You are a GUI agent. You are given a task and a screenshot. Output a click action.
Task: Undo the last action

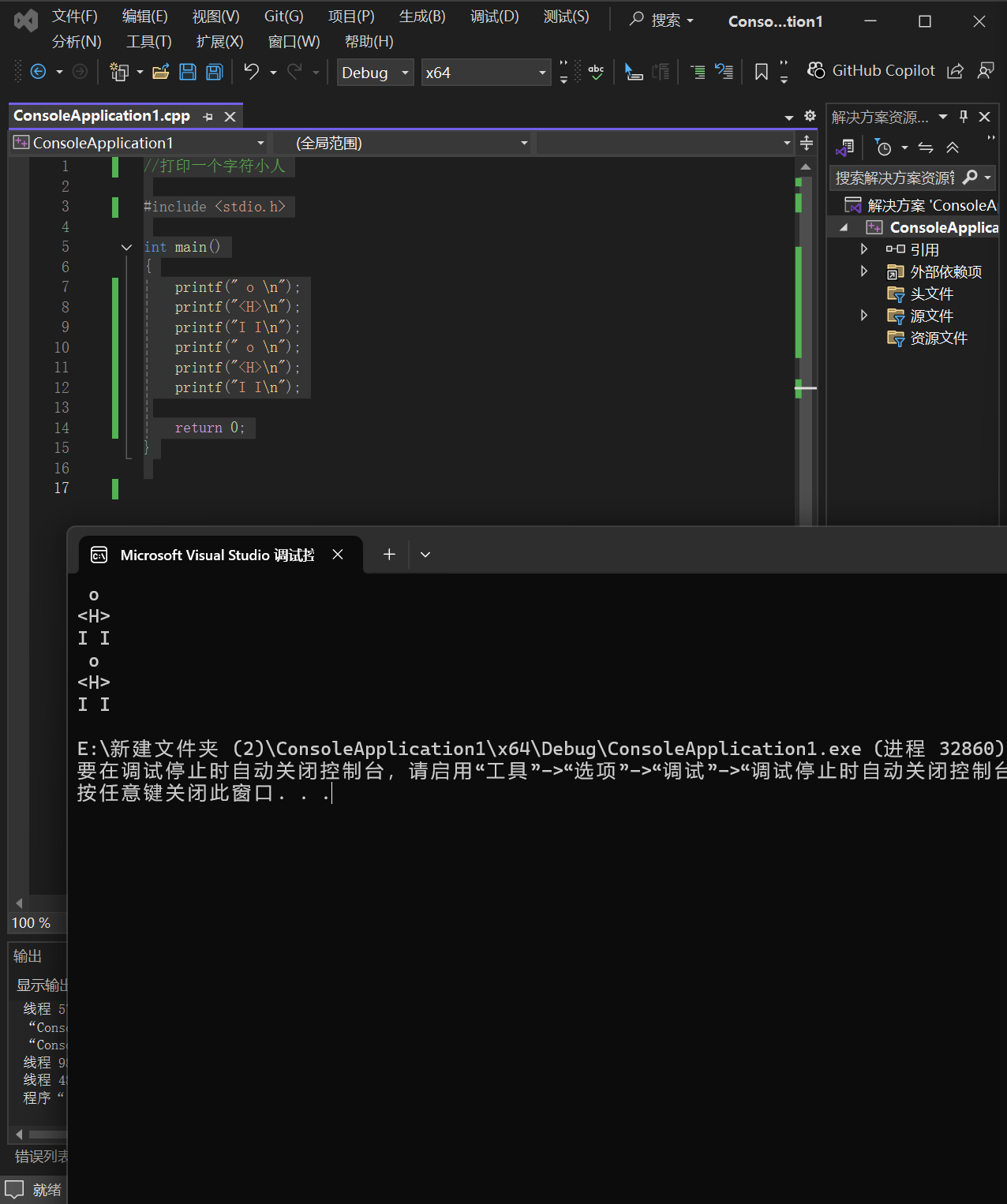pos(252,72)
